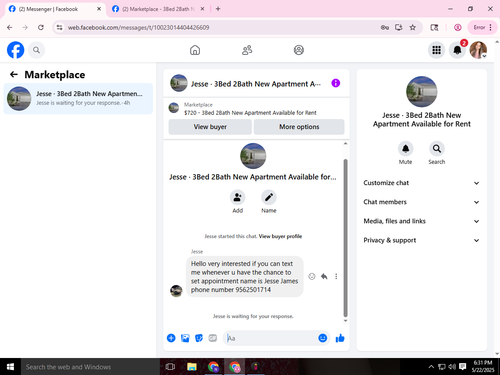
Task: Reply to Jesse's message arrow
Action: (324, 276)
